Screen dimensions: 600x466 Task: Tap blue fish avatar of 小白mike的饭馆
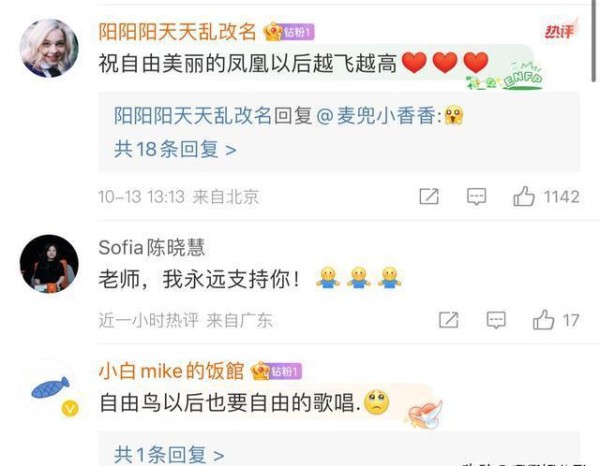50,387
